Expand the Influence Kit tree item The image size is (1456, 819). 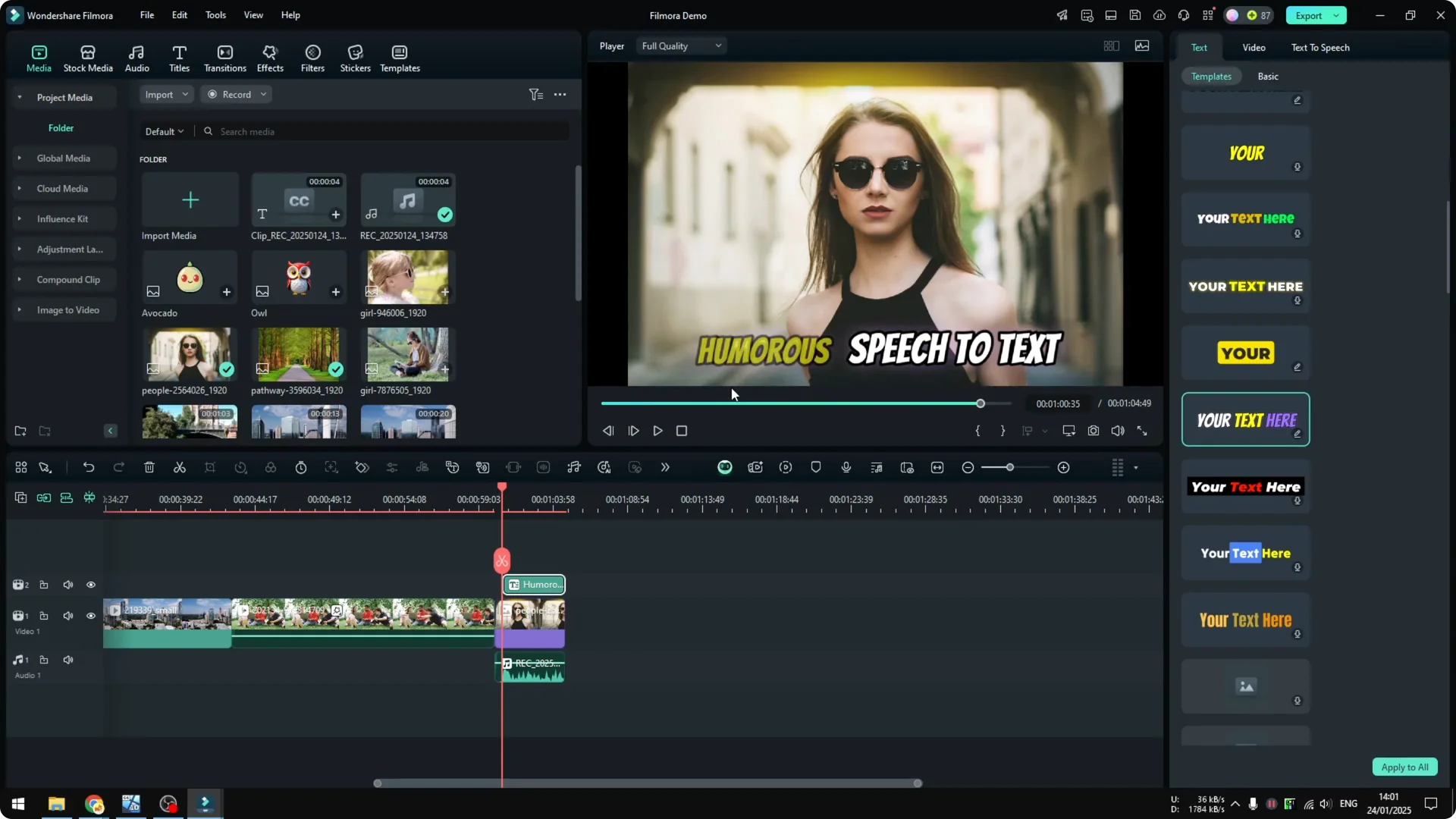point(20,219)
